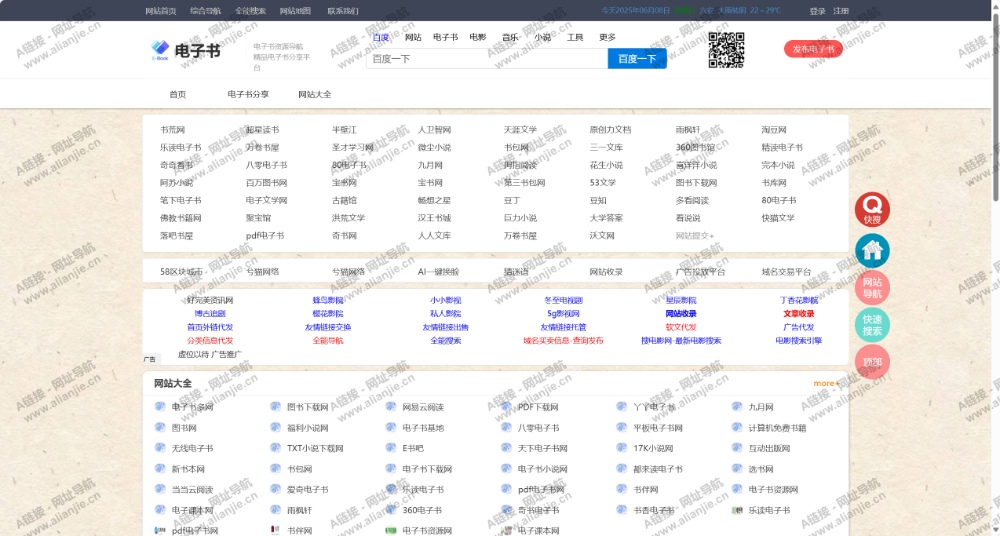Screen dimensions: 1000x536
Task: Click the icon beside 福利小说网
Action: 276,428
